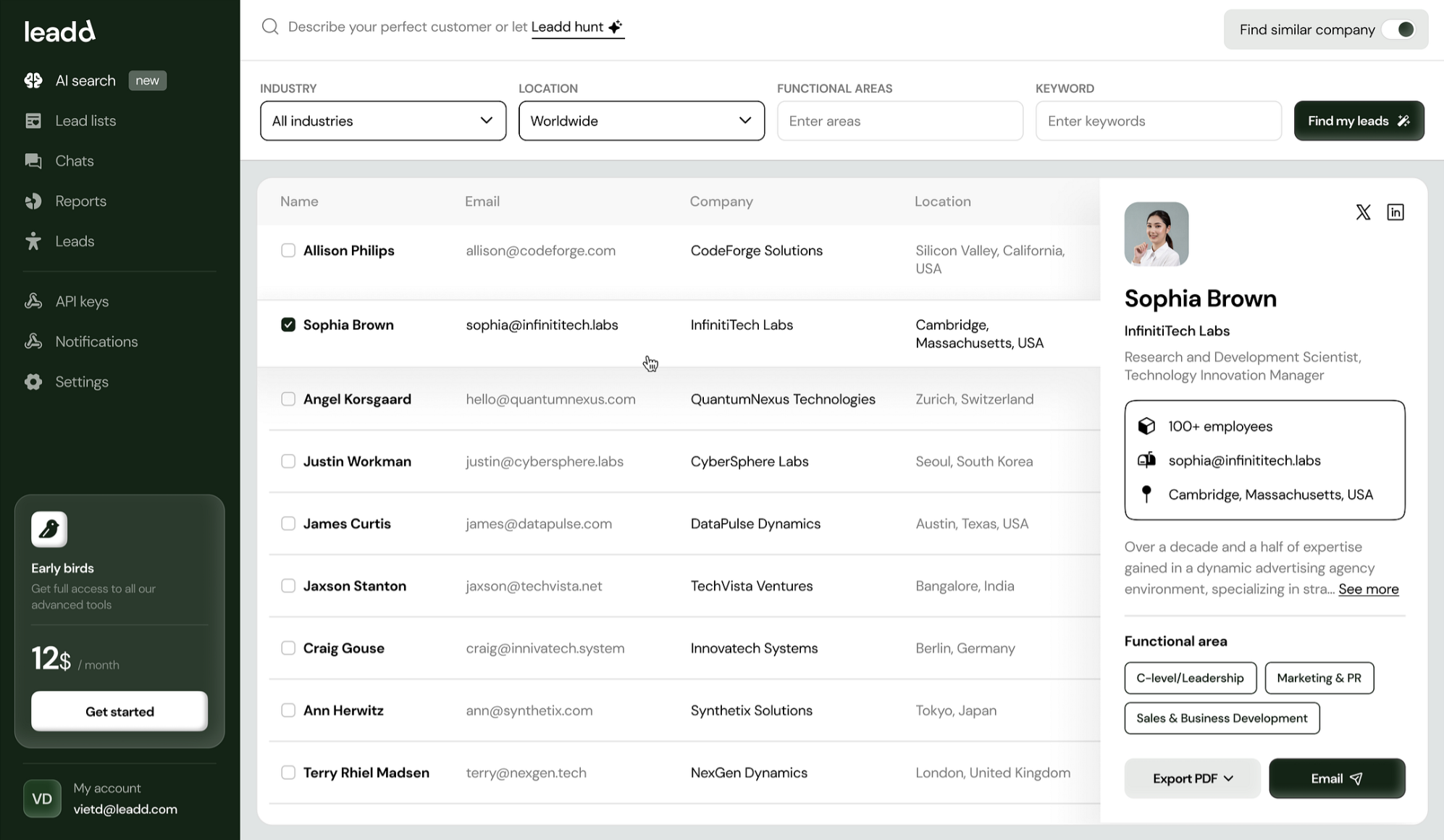Toggle the Find similar company switch
This screenshot has height=840, width=1444.
(1398, 30)
